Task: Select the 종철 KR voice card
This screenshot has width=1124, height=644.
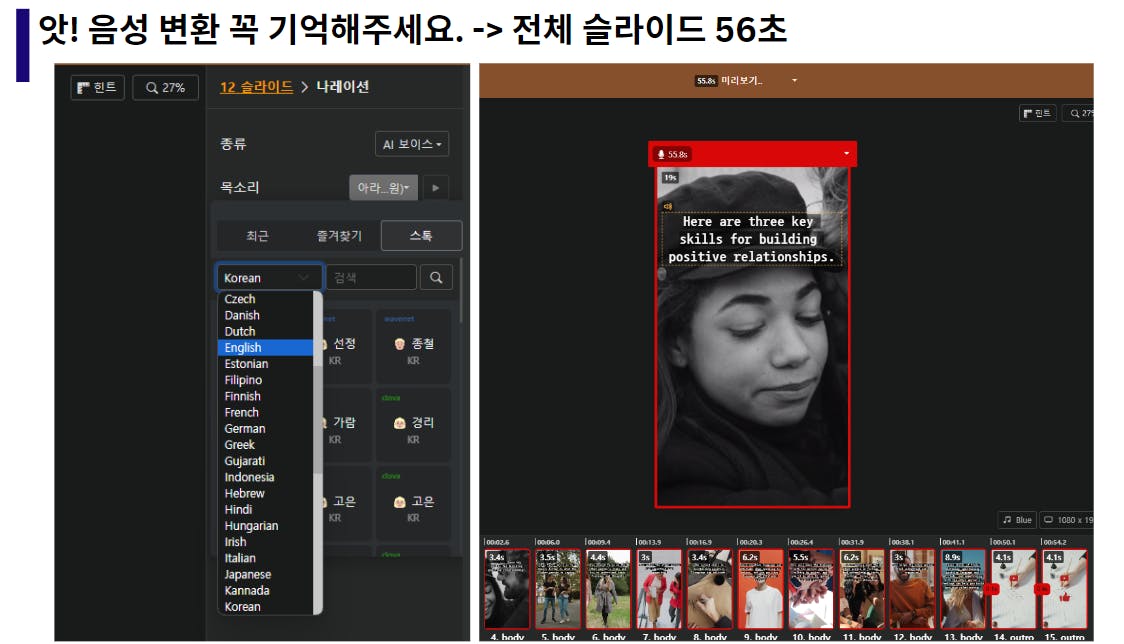Action: pos(414,347)
